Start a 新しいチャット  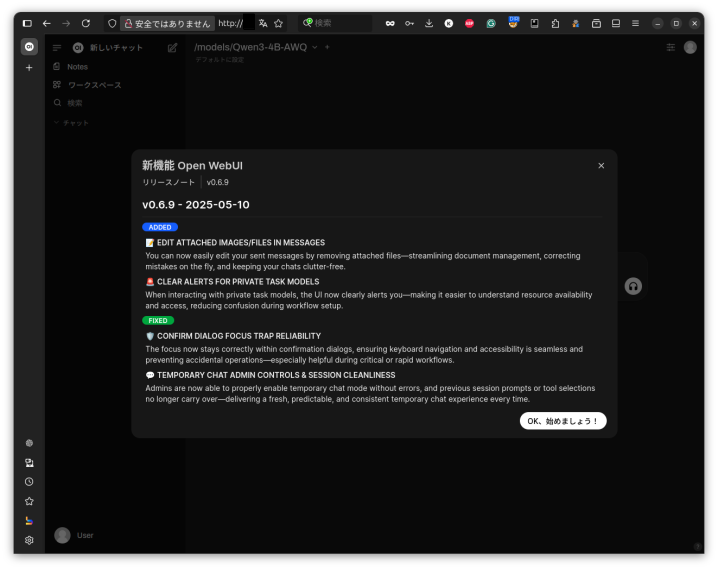[116, 48]
